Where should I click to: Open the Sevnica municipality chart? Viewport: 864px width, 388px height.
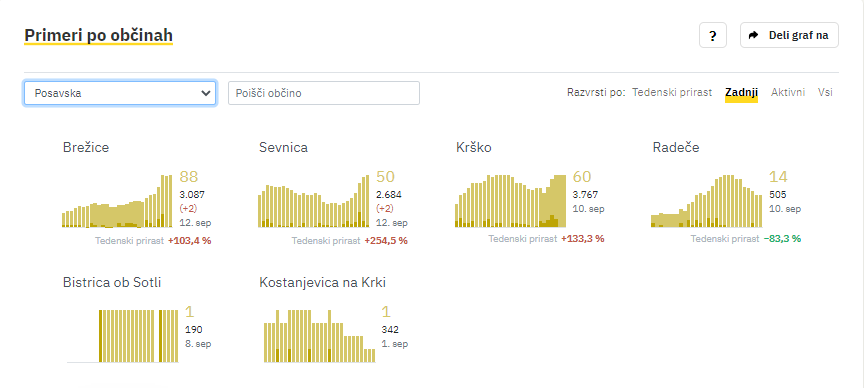click(x=314, y=201)
